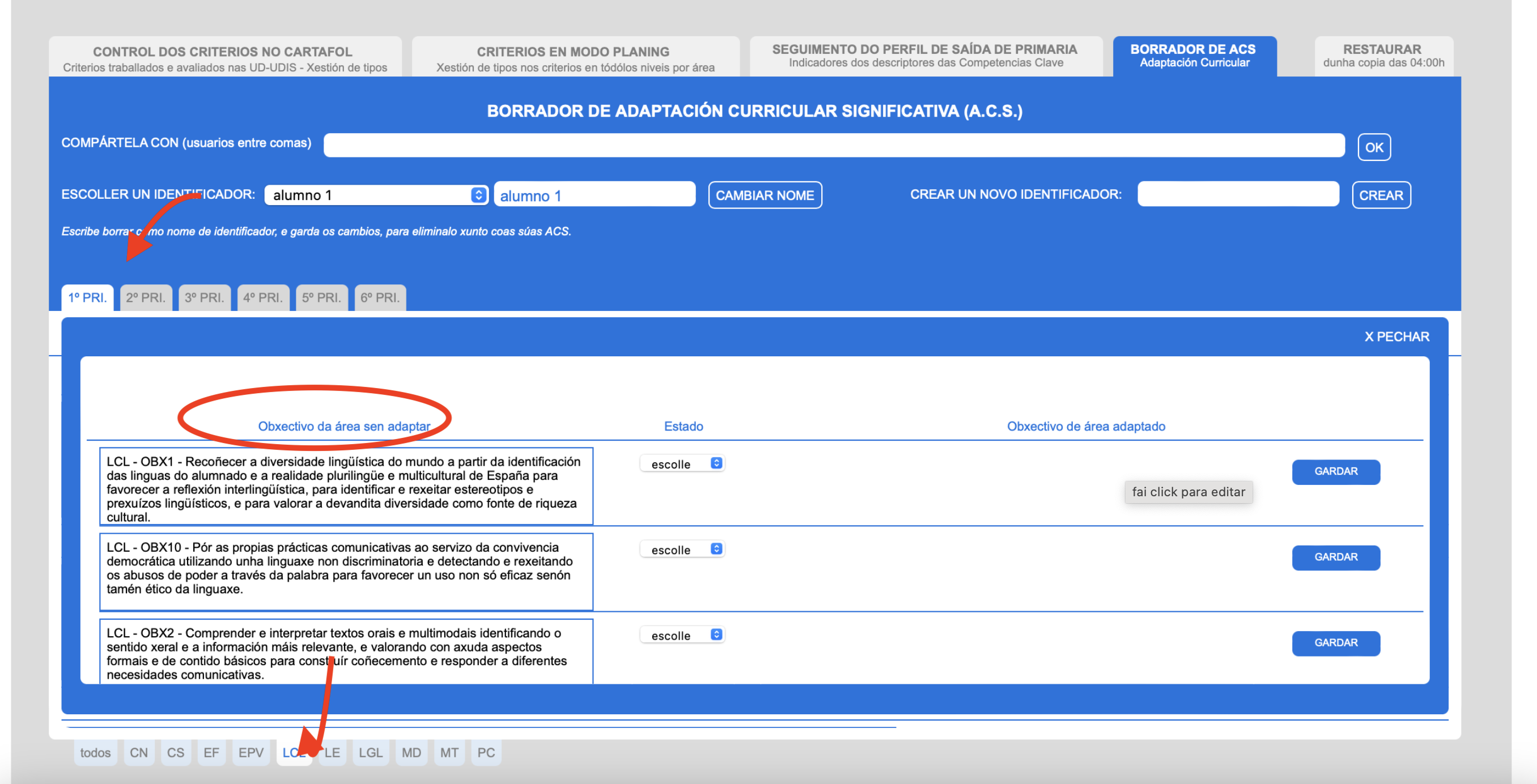Click the Compártela con users input
The image size is (1537, 784).
[x=833, y=145]
